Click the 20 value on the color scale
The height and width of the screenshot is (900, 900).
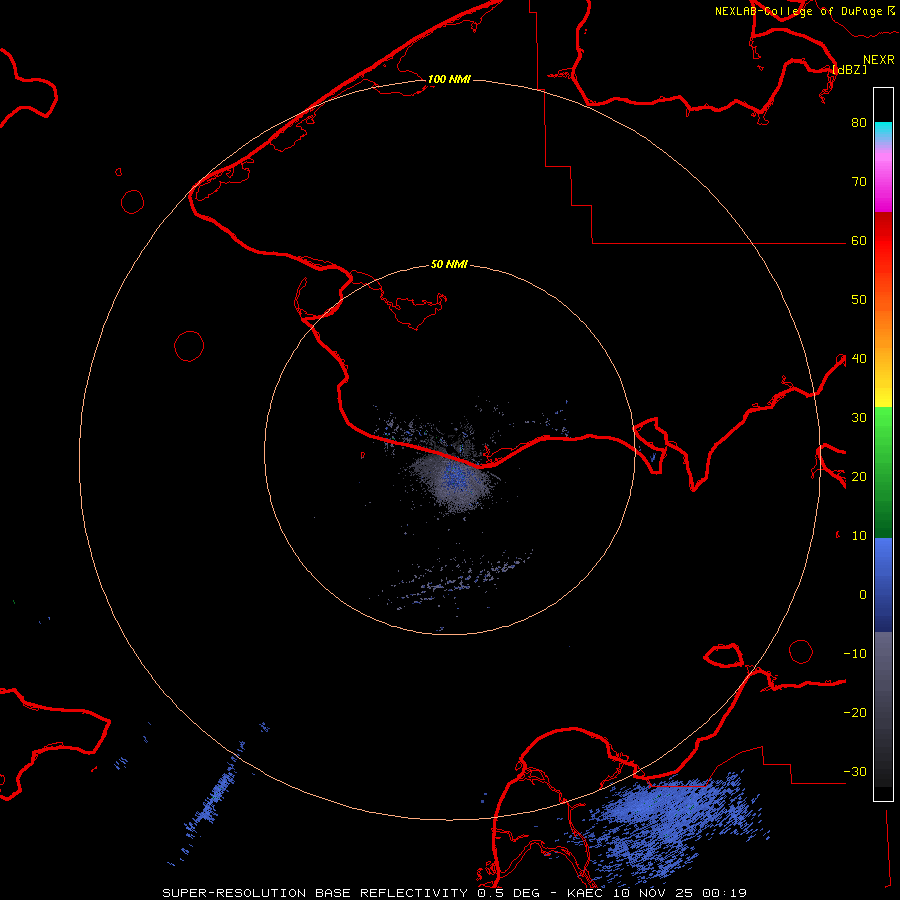pos(859,477)
